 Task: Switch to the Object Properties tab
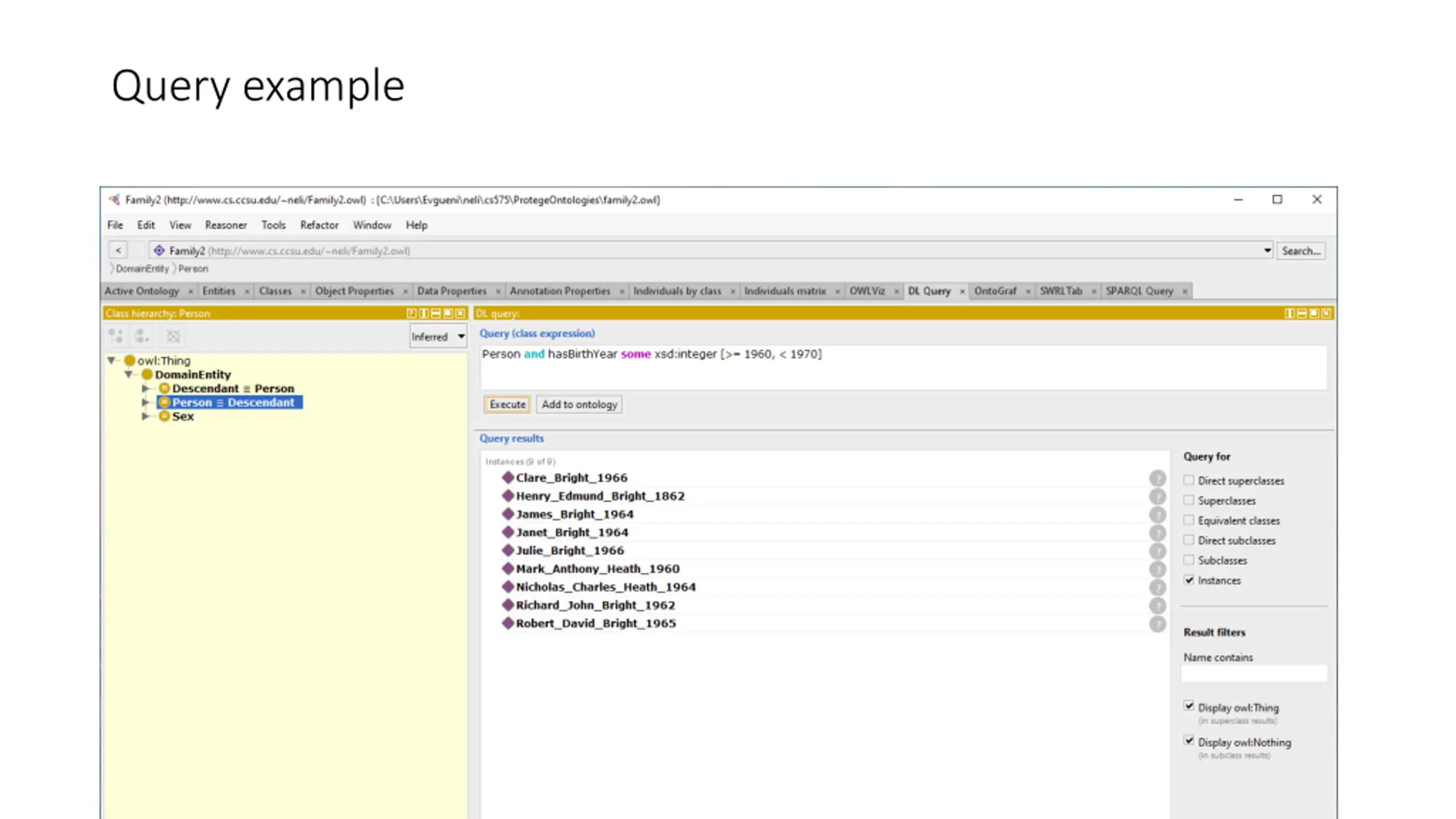[354, 291]
